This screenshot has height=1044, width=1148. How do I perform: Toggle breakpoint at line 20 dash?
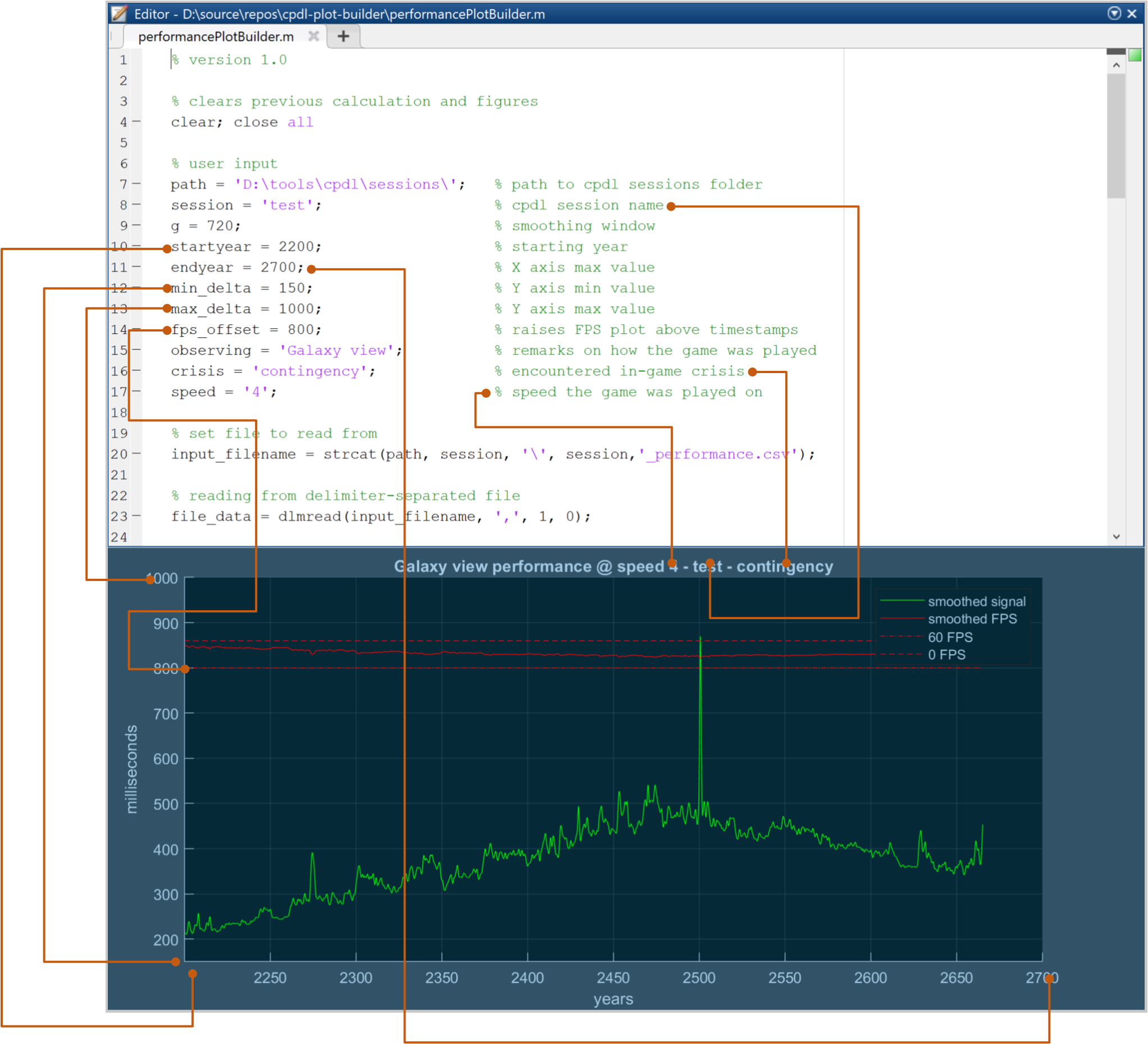[136, 454]
